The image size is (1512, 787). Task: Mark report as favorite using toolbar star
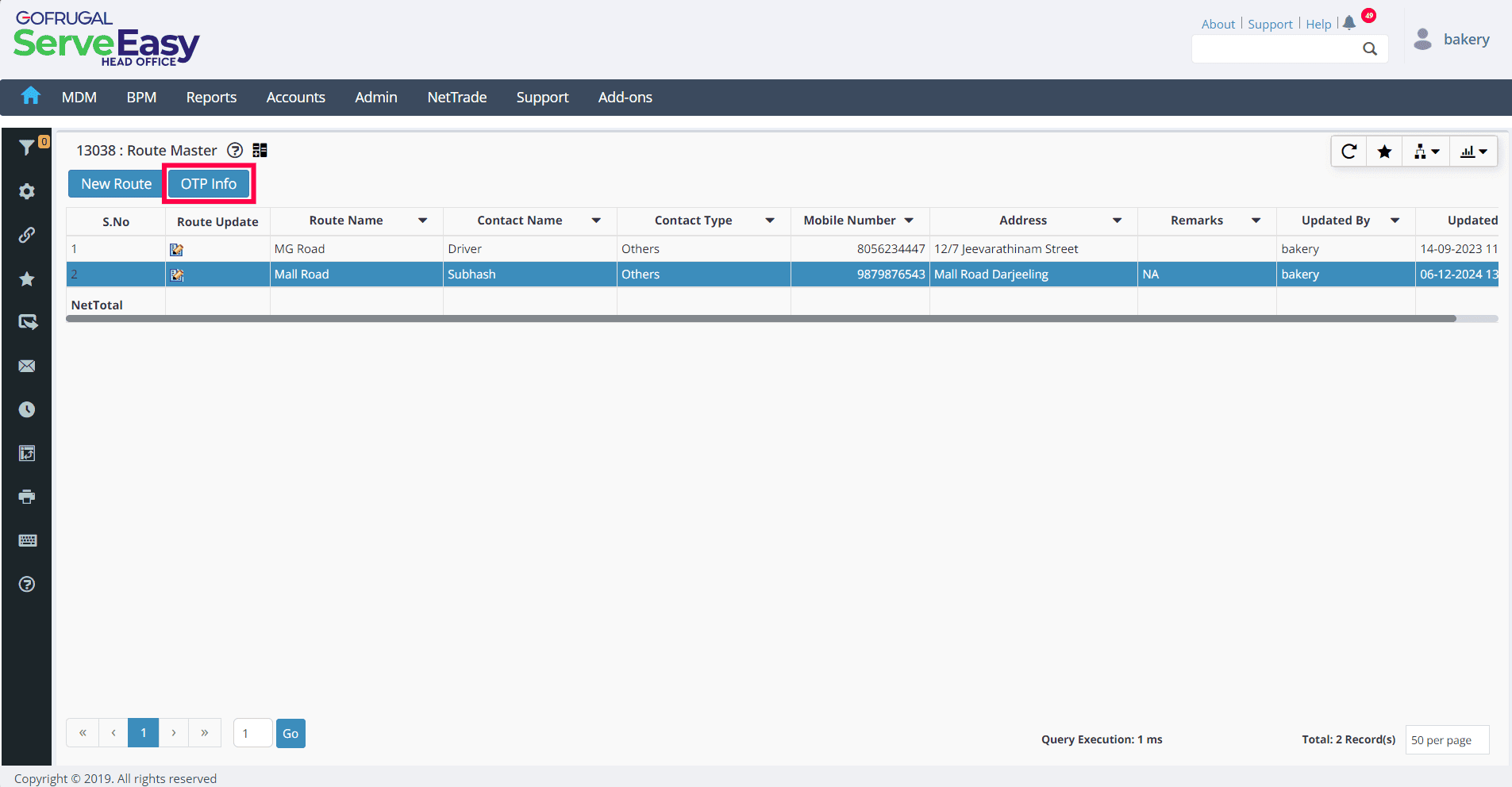tap(1384, 152)
